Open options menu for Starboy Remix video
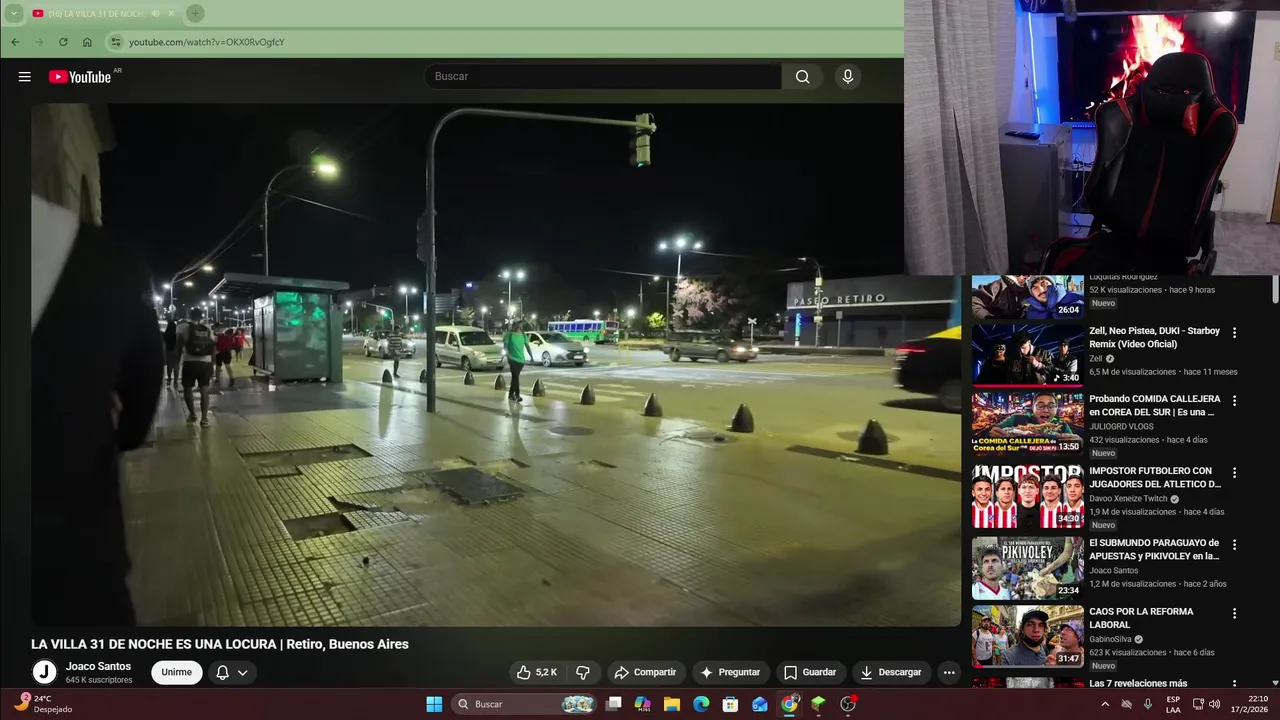This screenshot has width=1280, height=720. pos(1234,332)
